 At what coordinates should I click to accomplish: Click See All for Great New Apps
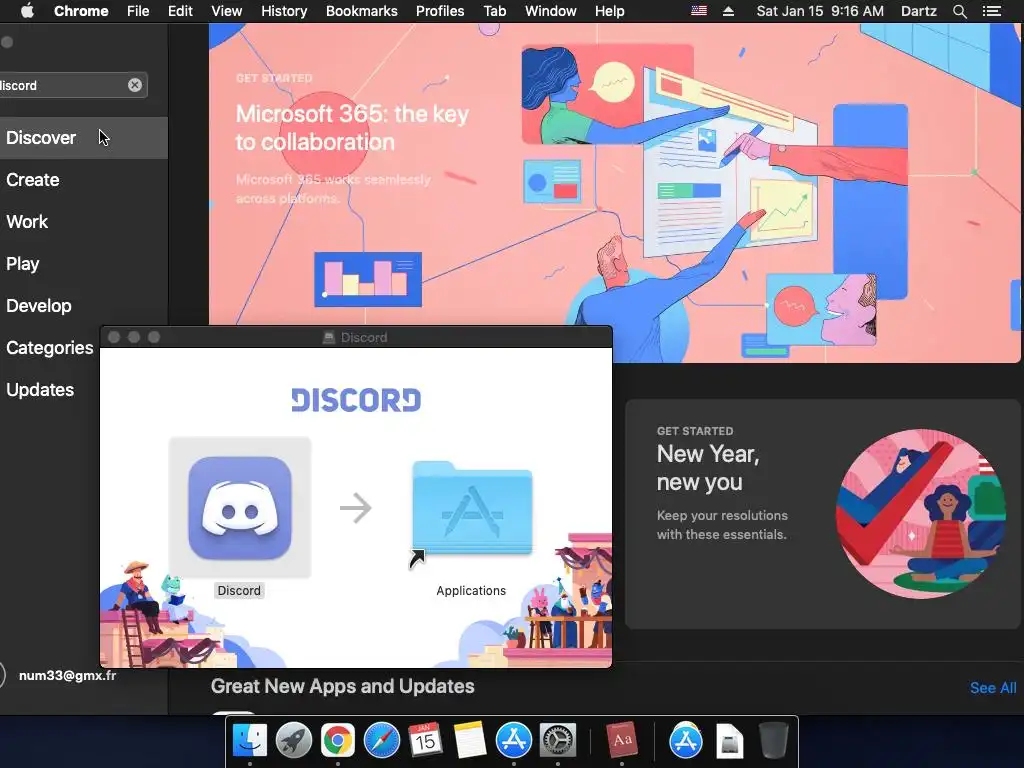pyautogui.click(x=993, y=688)
